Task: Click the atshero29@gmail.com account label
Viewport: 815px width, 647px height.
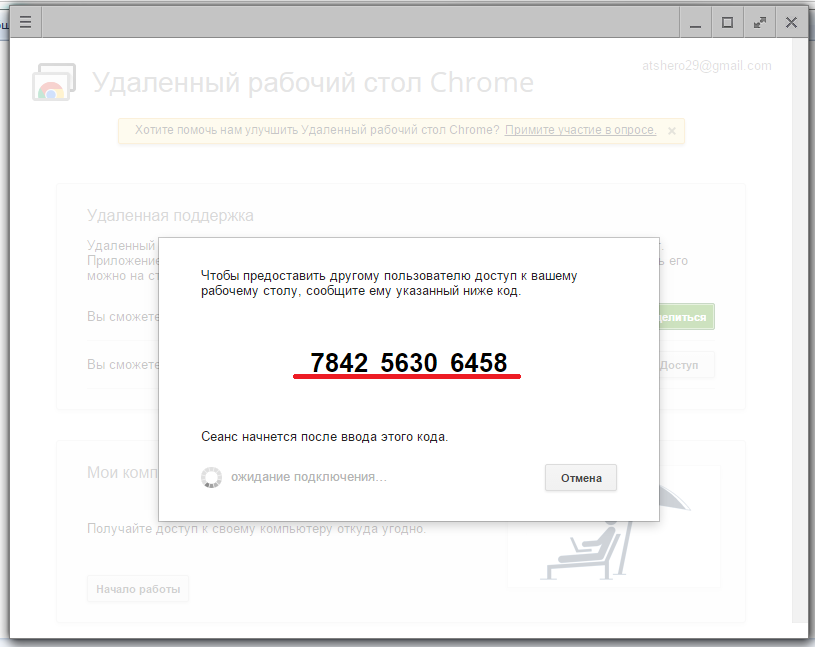Action: 706,66
